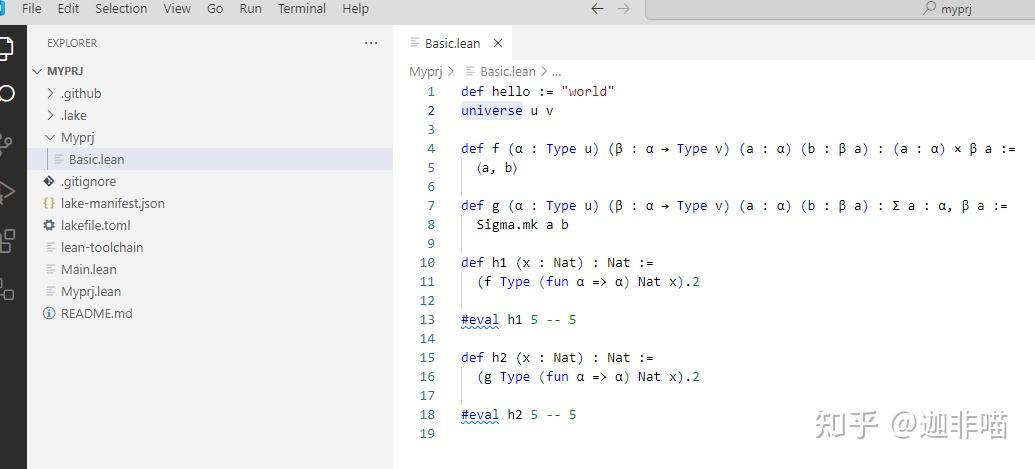Click Basic.lean in the editor breadcrumb
The width and height of the screenshot is (1035, 469).
[x=508, y=71]
